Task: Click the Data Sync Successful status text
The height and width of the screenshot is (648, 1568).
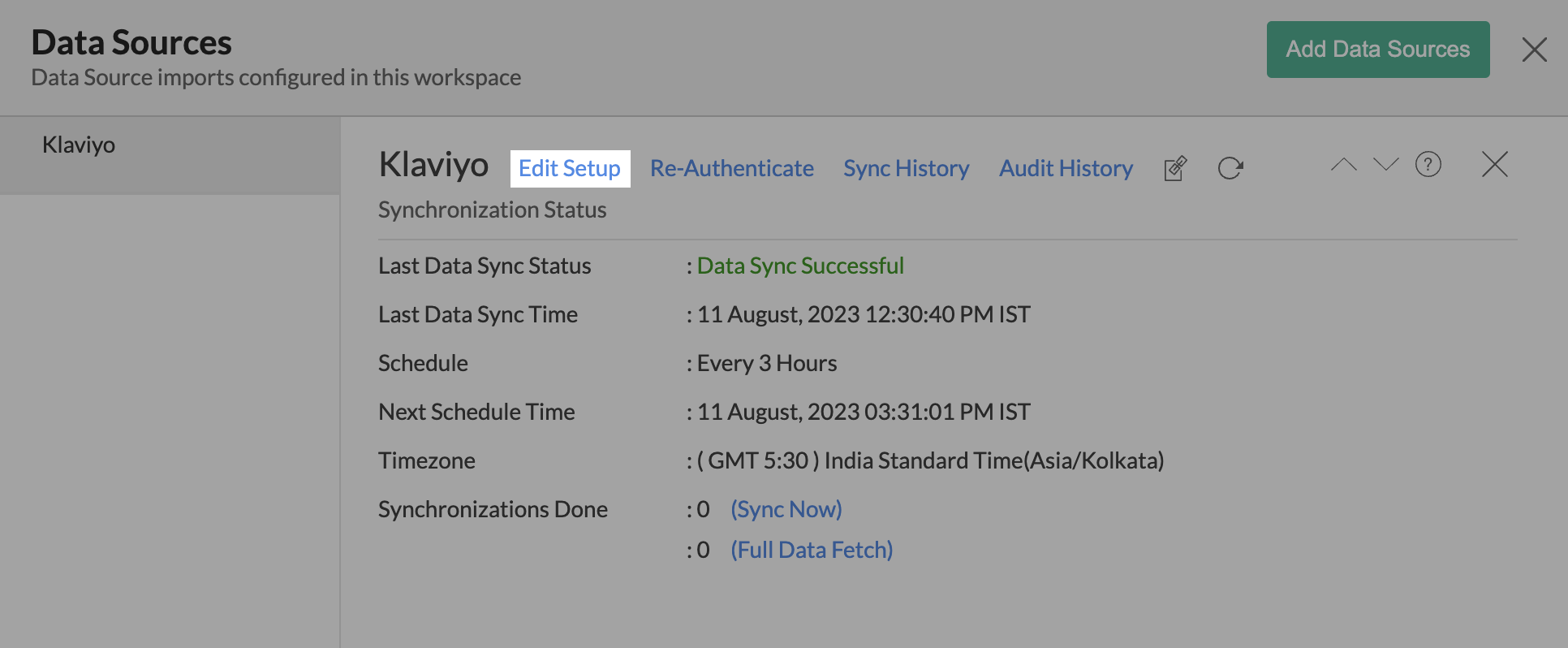Action: click(x=800, y=266)
